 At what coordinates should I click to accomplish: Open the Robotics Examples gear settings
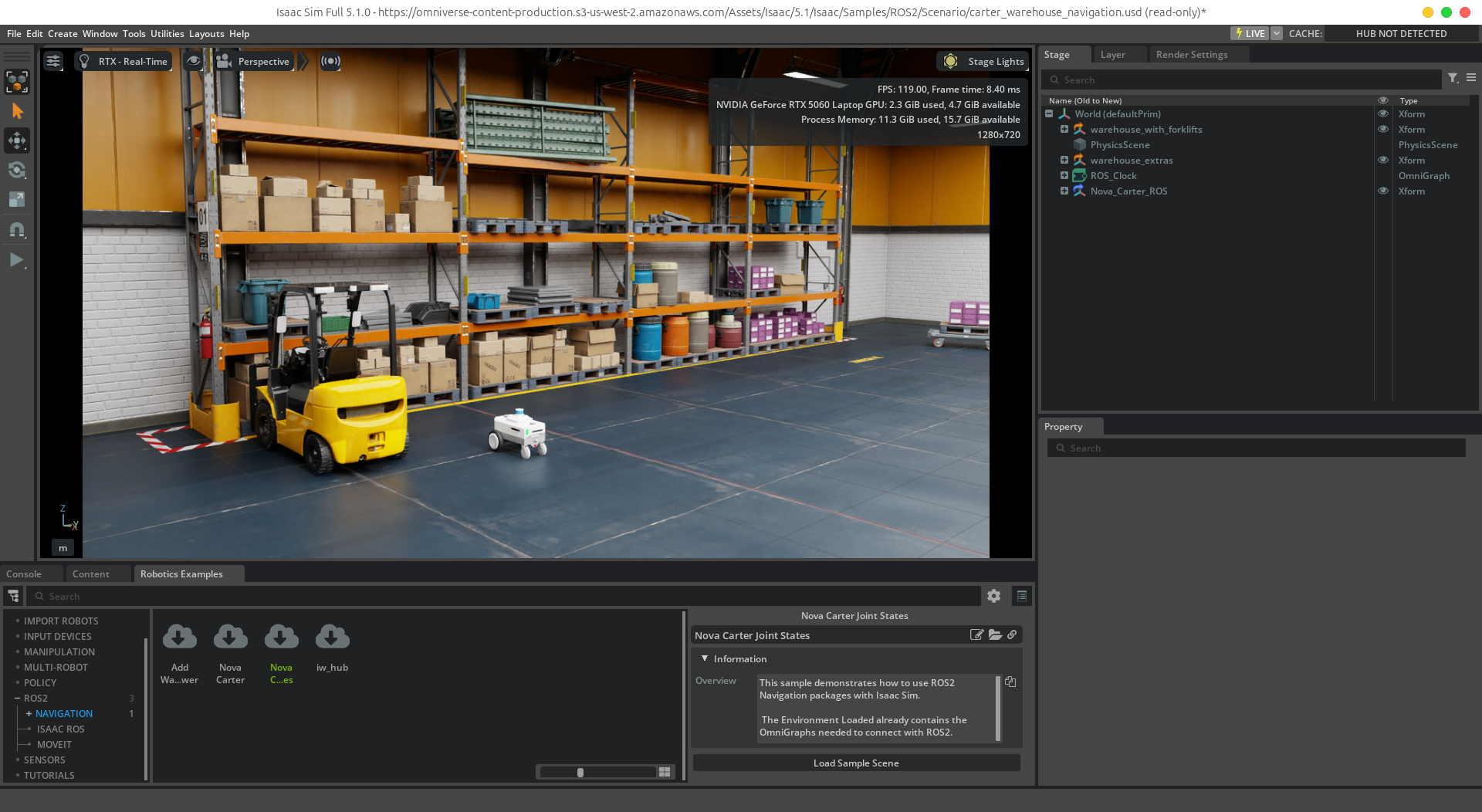tap(993, 596)
